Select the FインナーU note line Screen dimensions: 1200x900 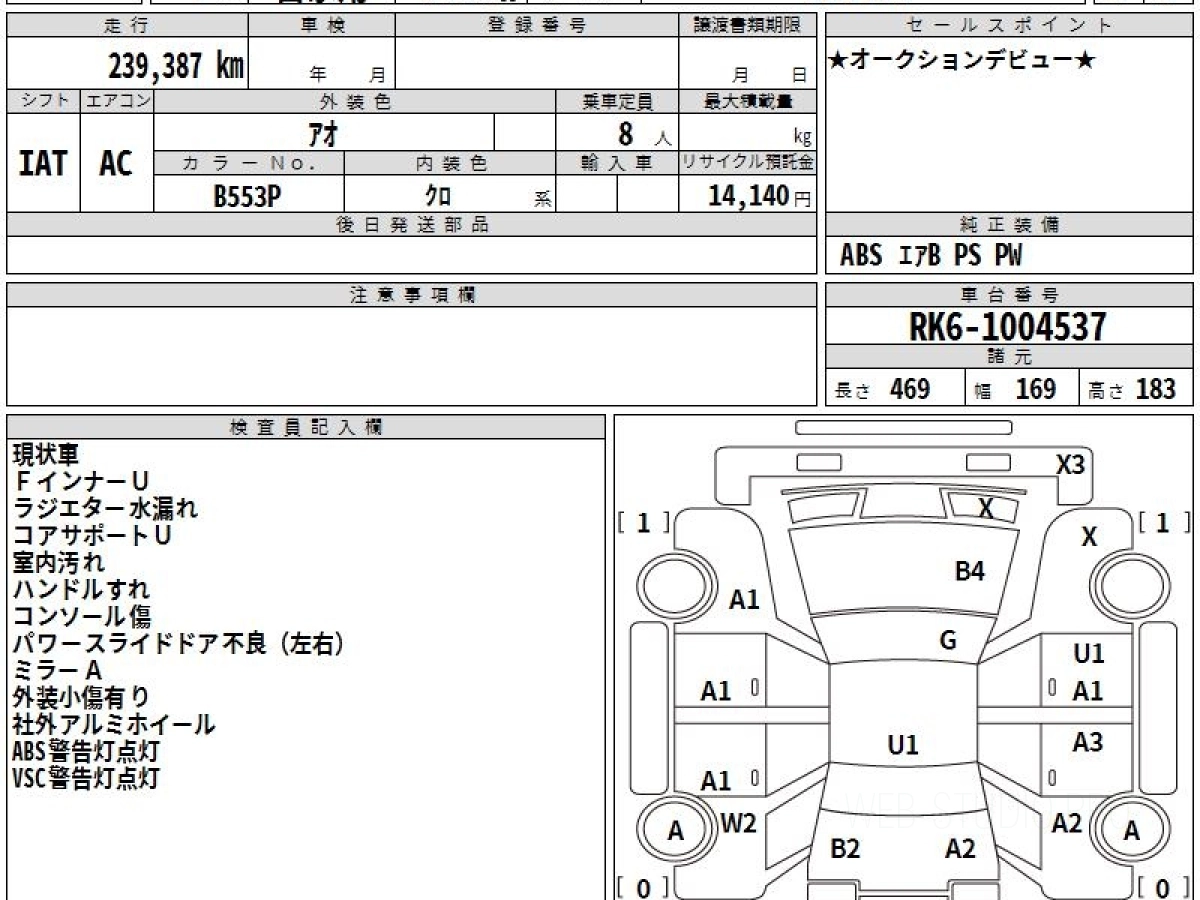click(x=81, y=481)
